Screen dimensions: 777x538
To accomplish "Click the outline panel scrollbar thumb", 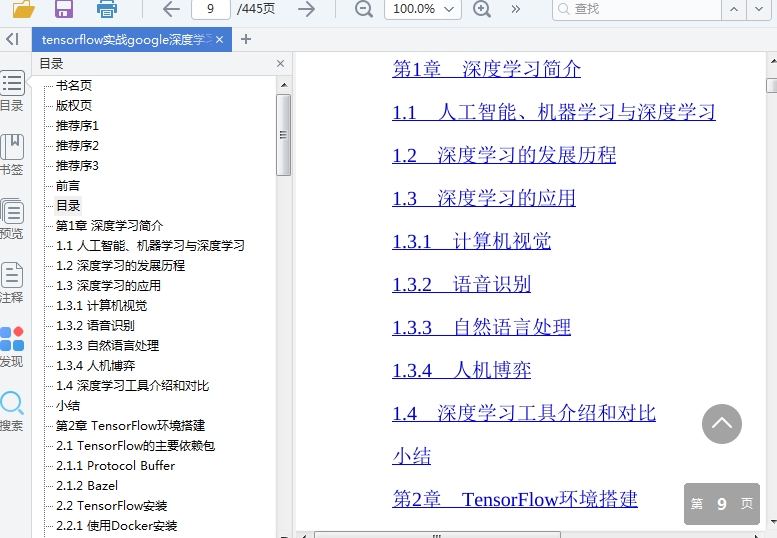I will tap(284, 135).
